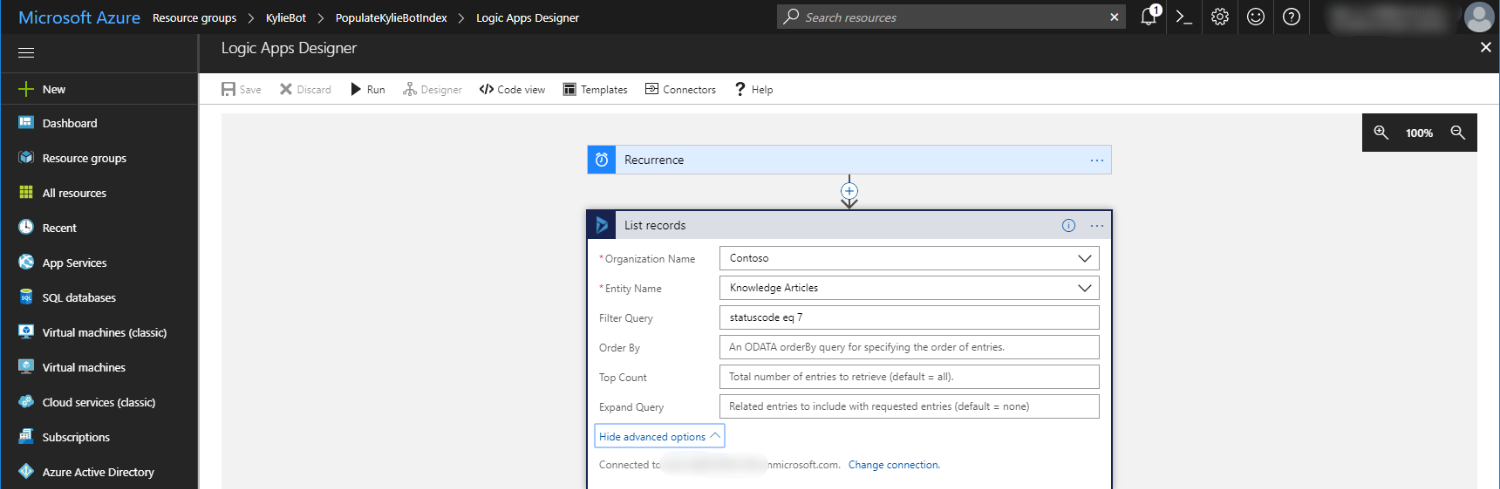Screen dimensions: 1500x489
Task: Expand the Organization Name dropdown
Action: [1085, 258]
